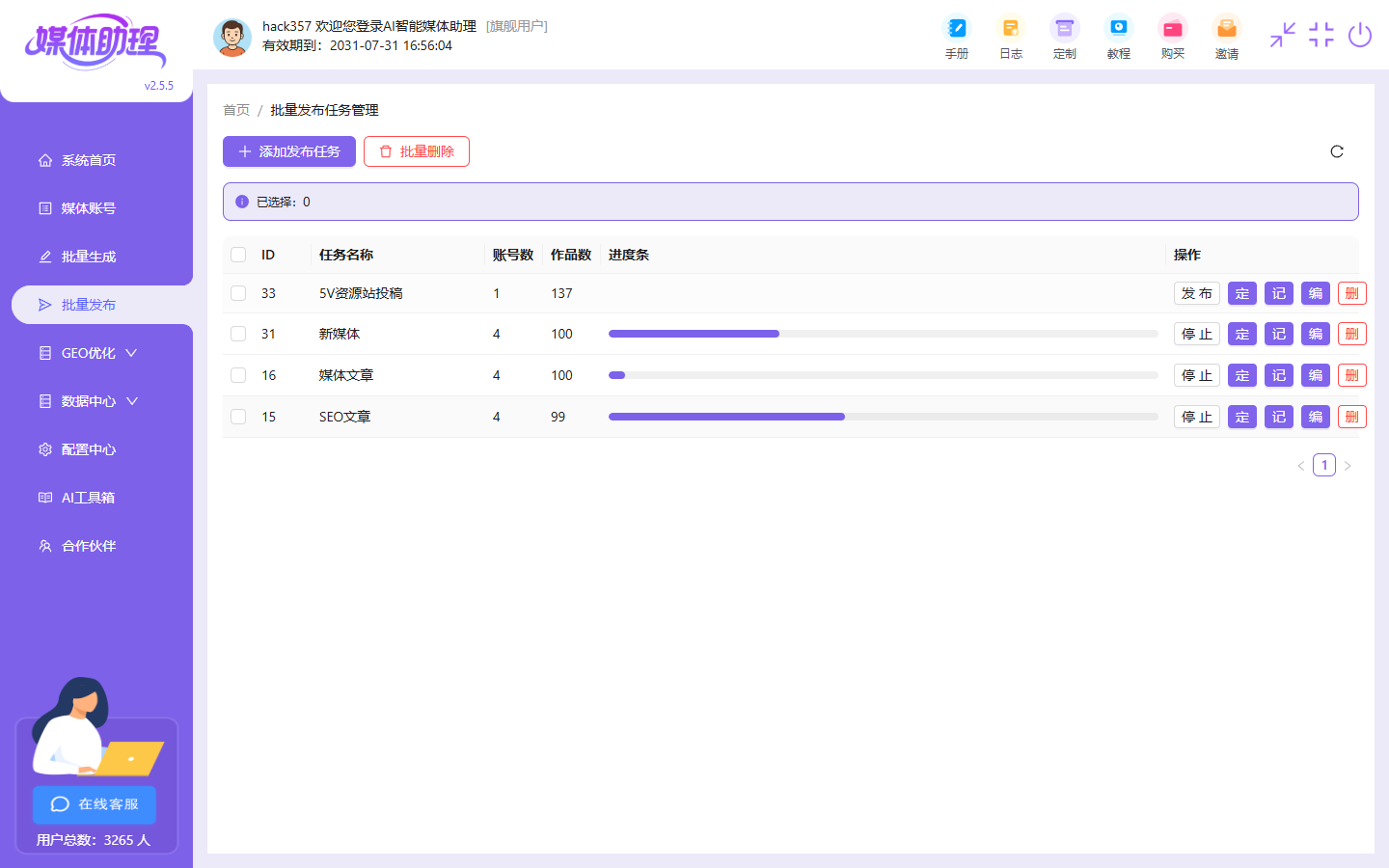Click the minimize-to-corner arrows icon
Screen dimensions: 1389x868
(1283, 35)
